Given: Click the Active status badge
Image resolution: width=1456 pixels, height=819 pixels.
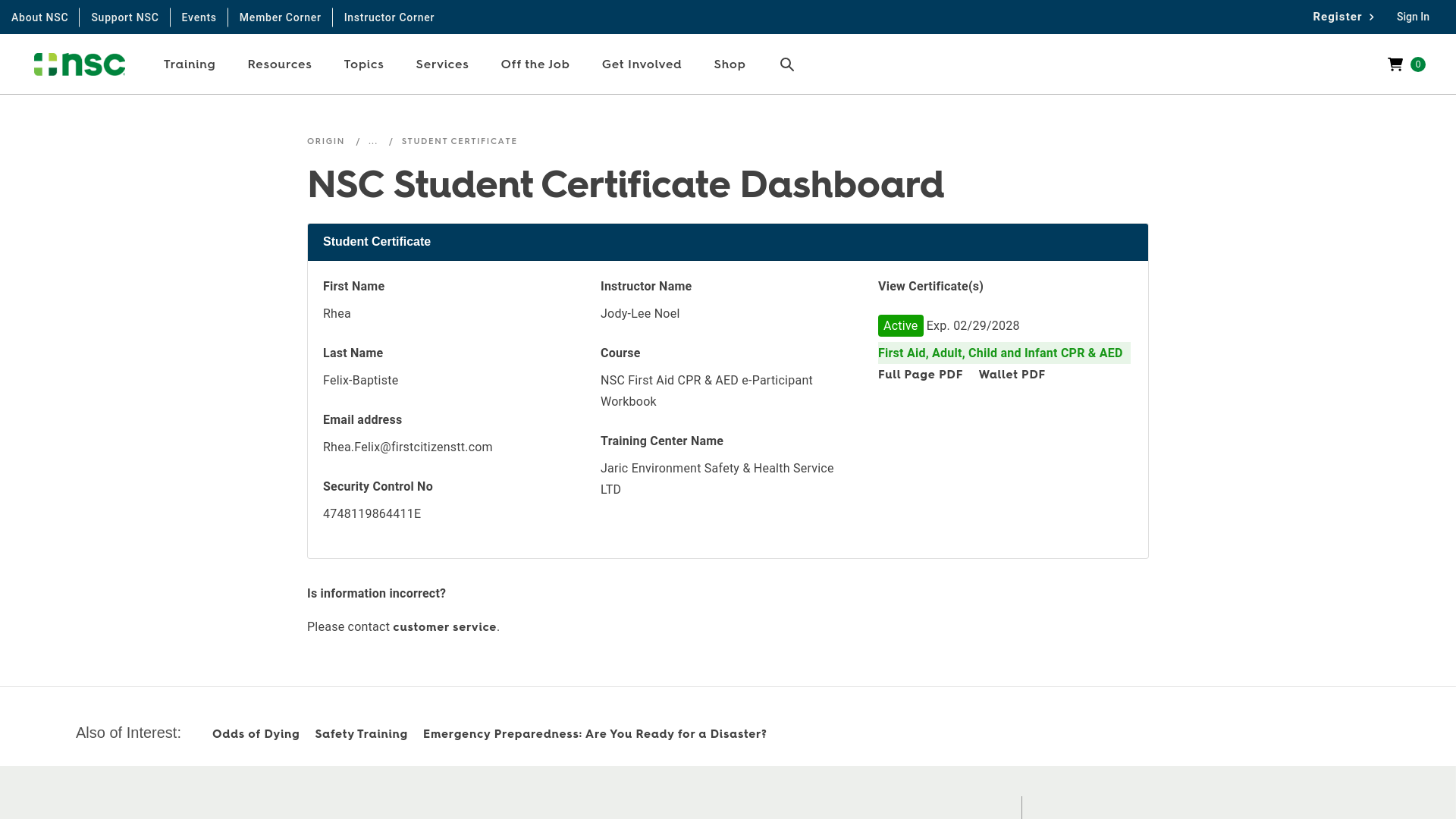Looking at the screenshot, I should point(901,326).
